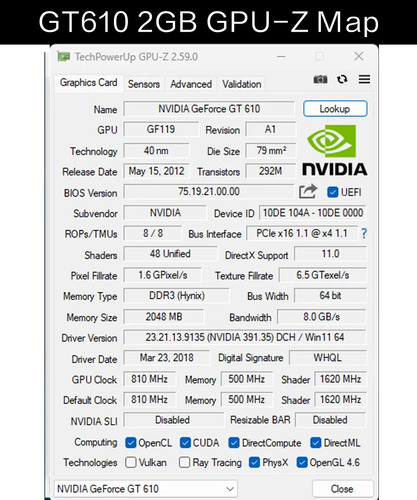Click the GPU Clock row Shader 1620 MHz
The image size is (417, 500).
click(340, 379)
